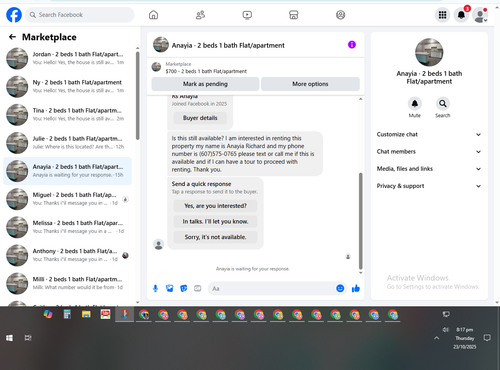Open the nine-dot Menu grid icon
The image size is (500, 370).
[442, 15]
